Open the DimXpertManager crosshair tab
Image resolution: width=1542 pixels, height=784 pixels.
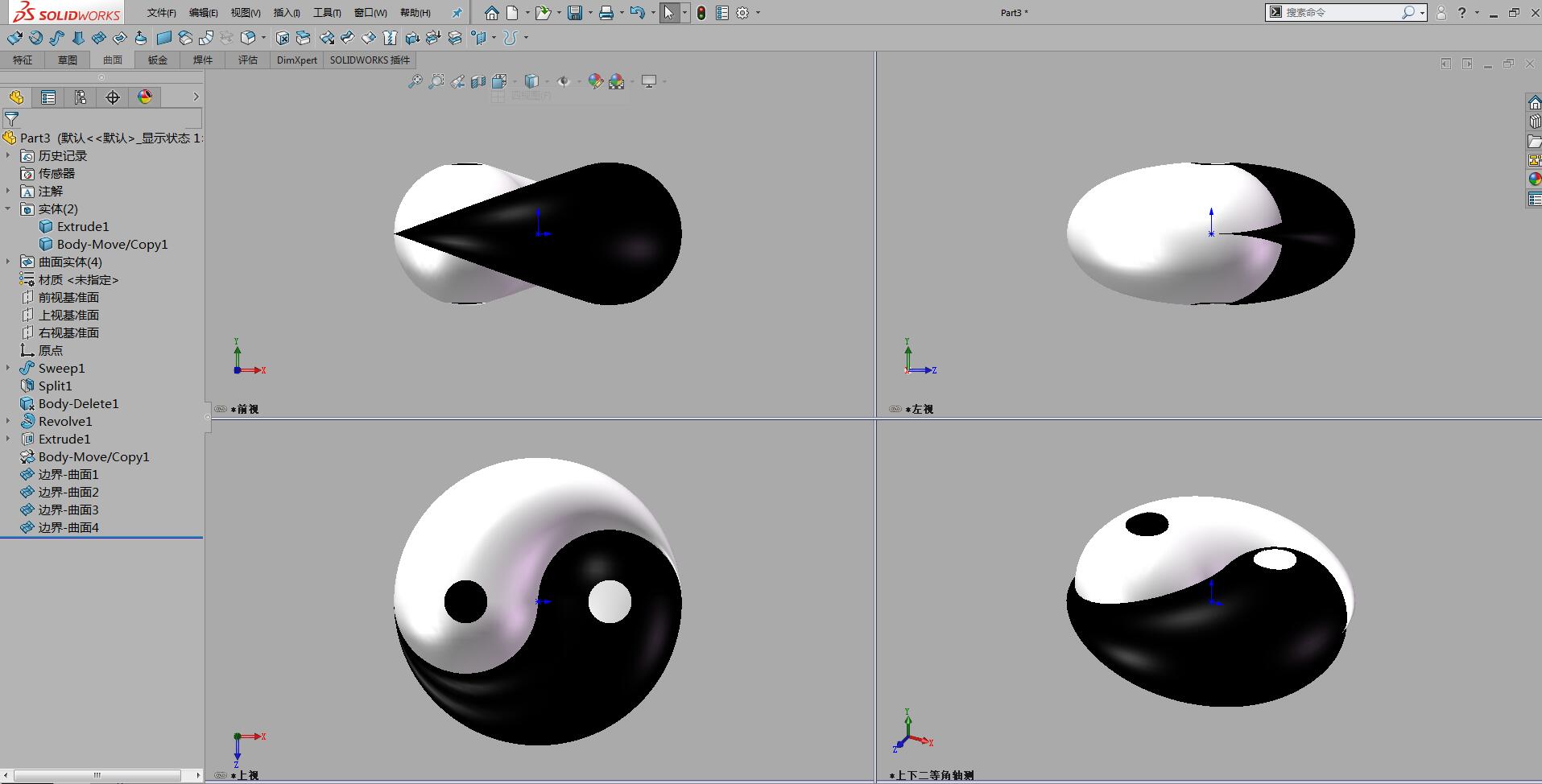coord(113,97)
